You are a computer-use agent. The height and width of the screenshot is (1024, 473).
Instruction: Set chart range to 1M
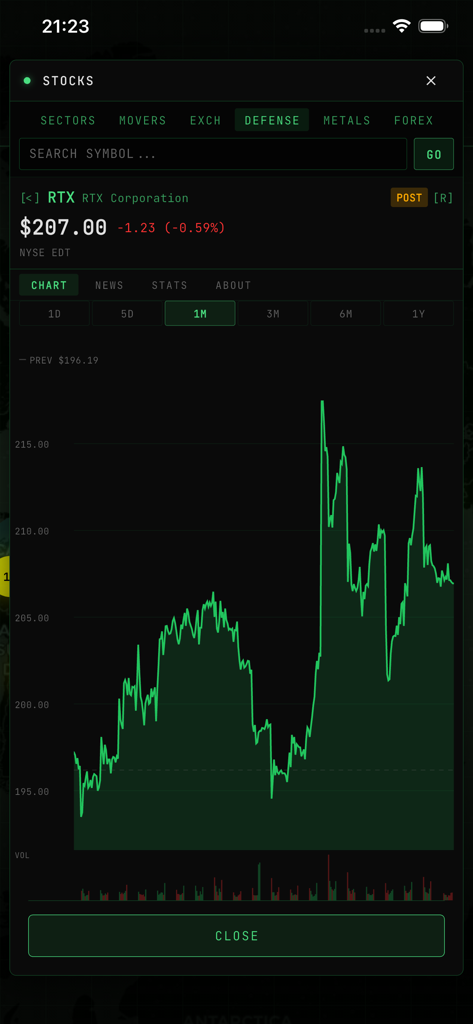tap(200, 313)
